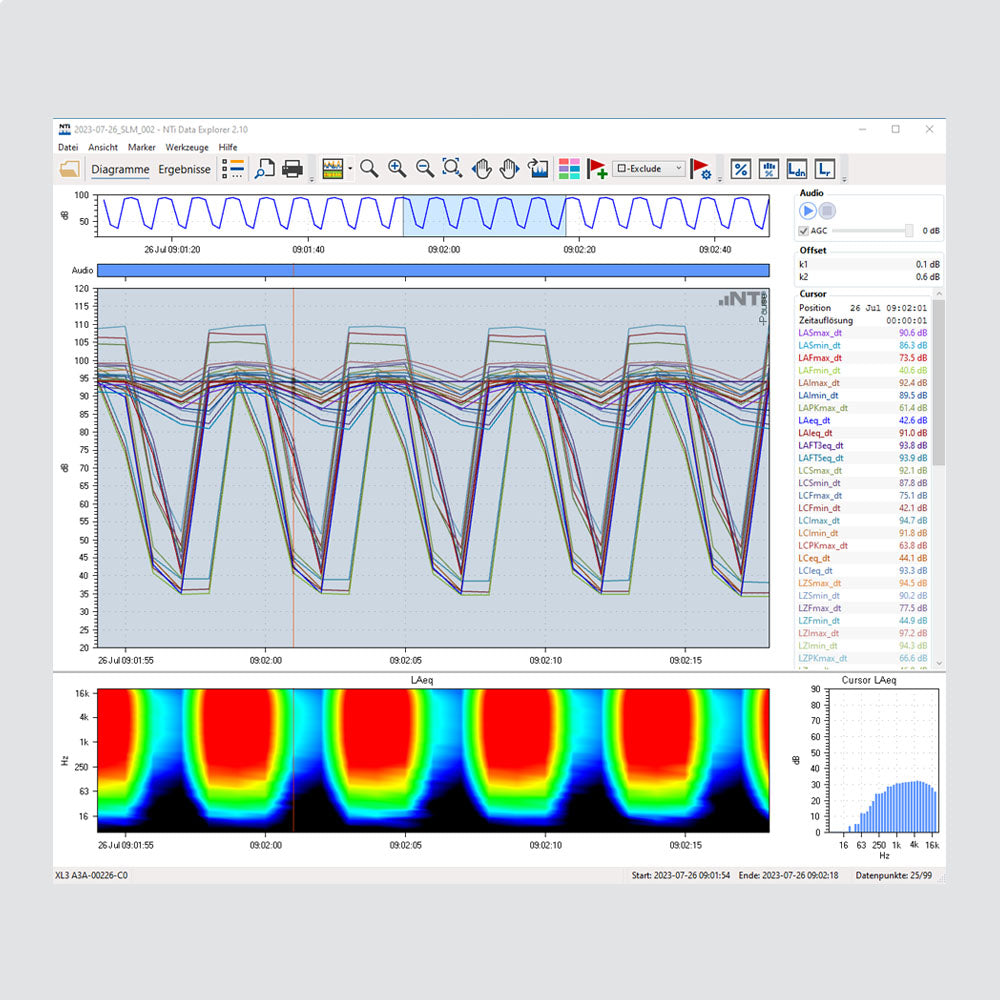
Task: Click the open folder icon in toolbar
Action: click(69, 169)
